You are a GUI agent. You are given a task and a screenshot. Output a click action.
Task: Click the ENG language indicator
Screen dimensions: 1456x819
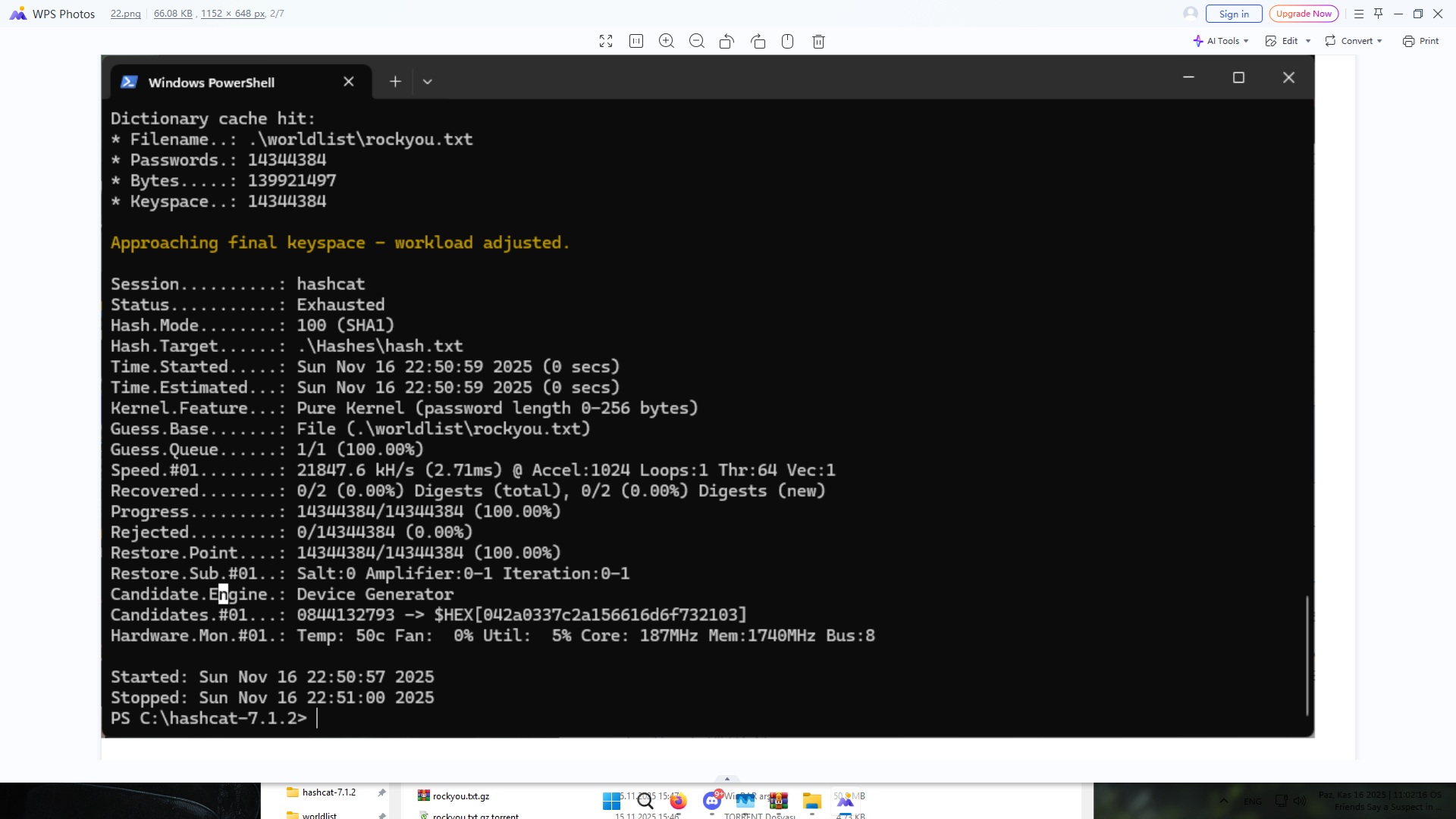pos(1253,802)
